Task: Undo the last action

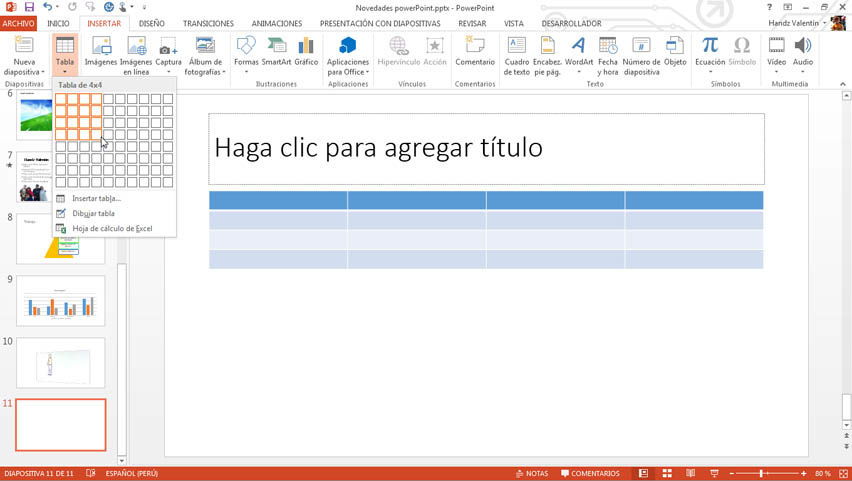Action: pos(48,7)
